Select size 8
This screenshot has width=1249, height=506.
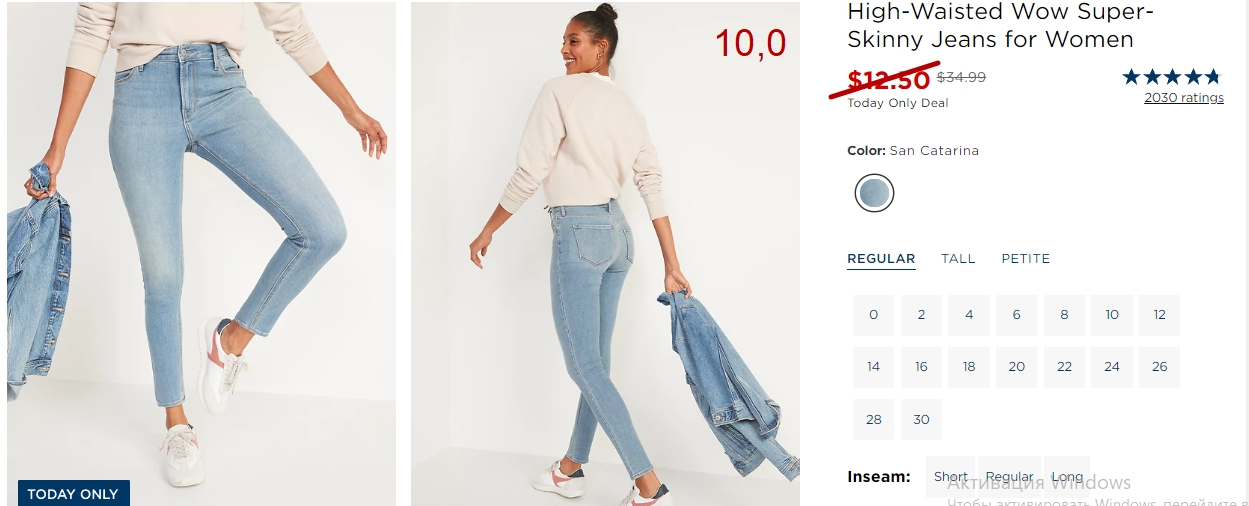coord(1064,315)
